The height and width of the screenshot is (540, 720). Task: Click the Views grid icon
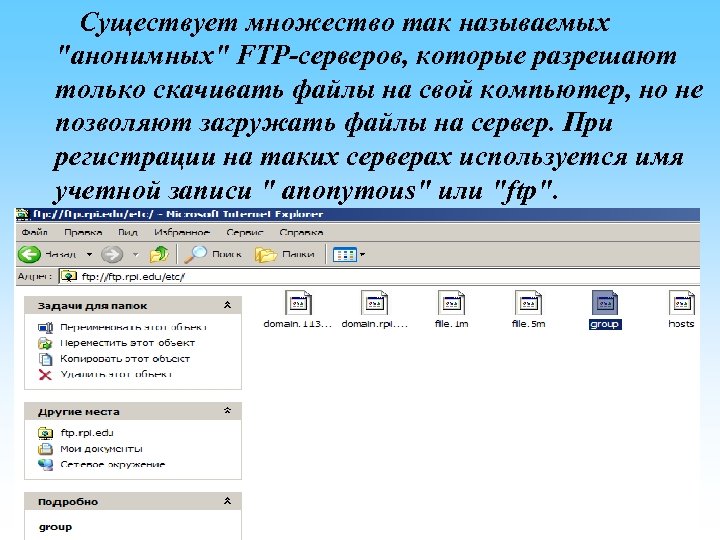tap(344, 254)
